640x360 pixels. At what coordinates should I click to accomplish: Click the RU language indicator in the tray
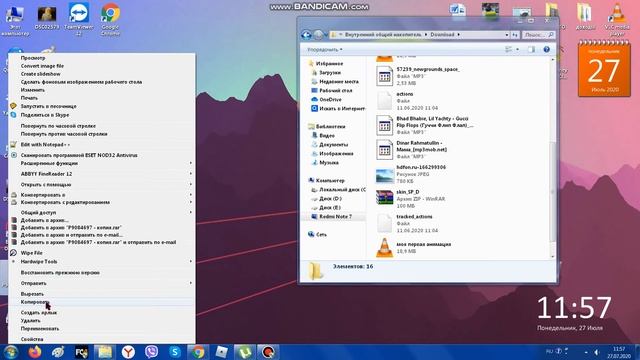click(x=549, y=351)
